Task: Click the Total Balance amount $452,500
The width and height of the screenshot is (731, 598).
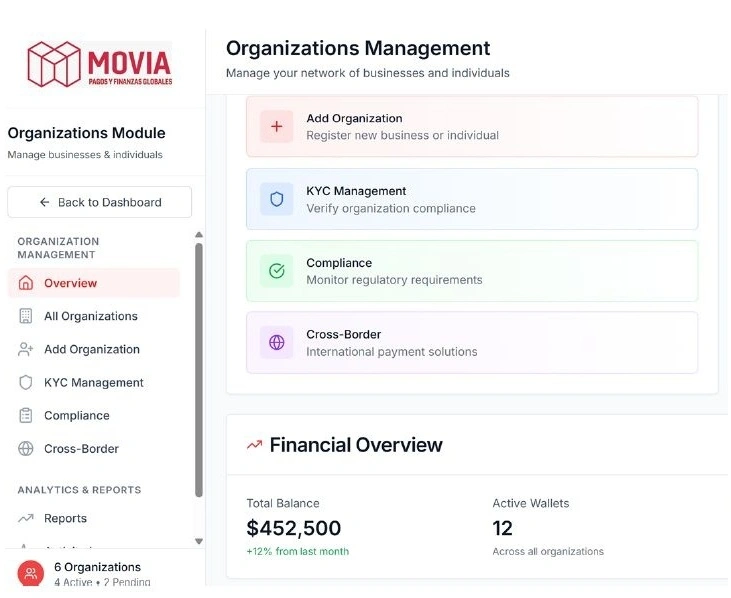Action: (294, 528)
